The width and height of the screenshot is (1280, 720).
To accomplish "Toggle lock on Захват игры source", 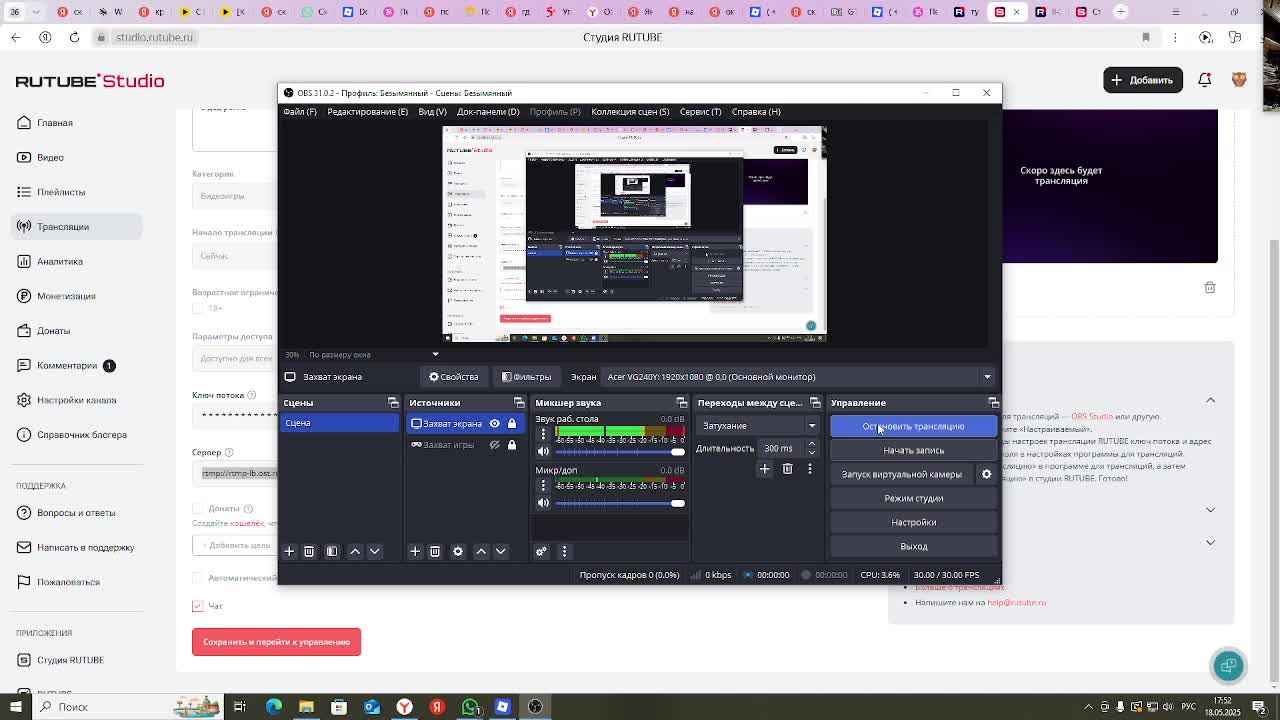I will click(x=512, y=445).
